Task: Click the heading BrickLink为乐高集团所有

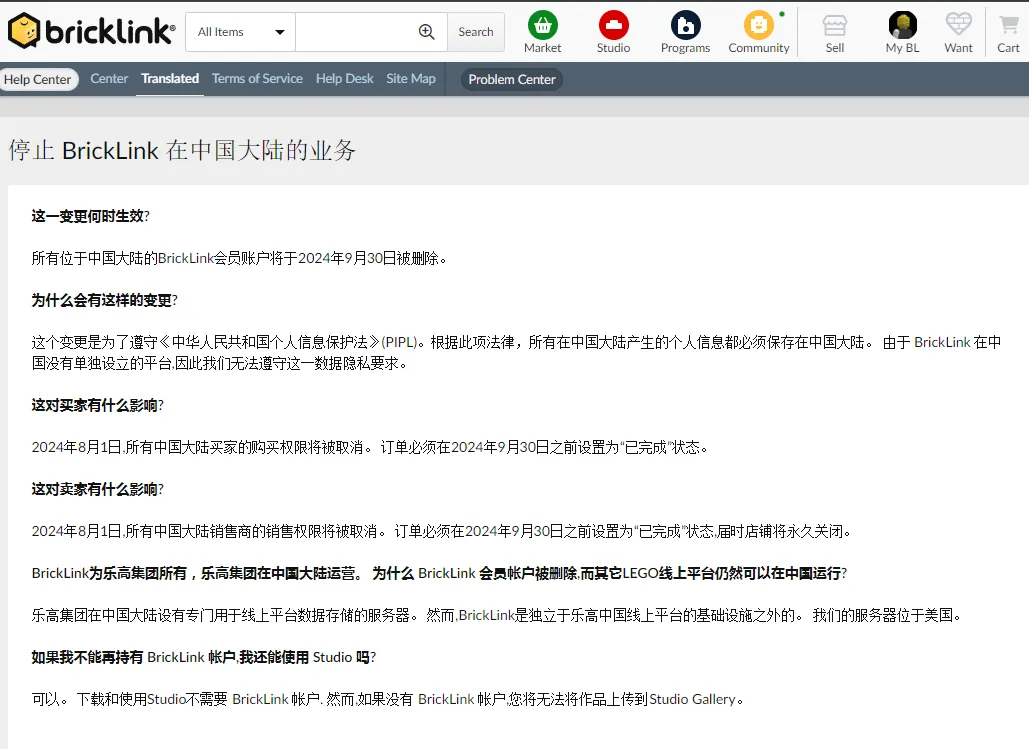Action: click(x=439, y=573)
